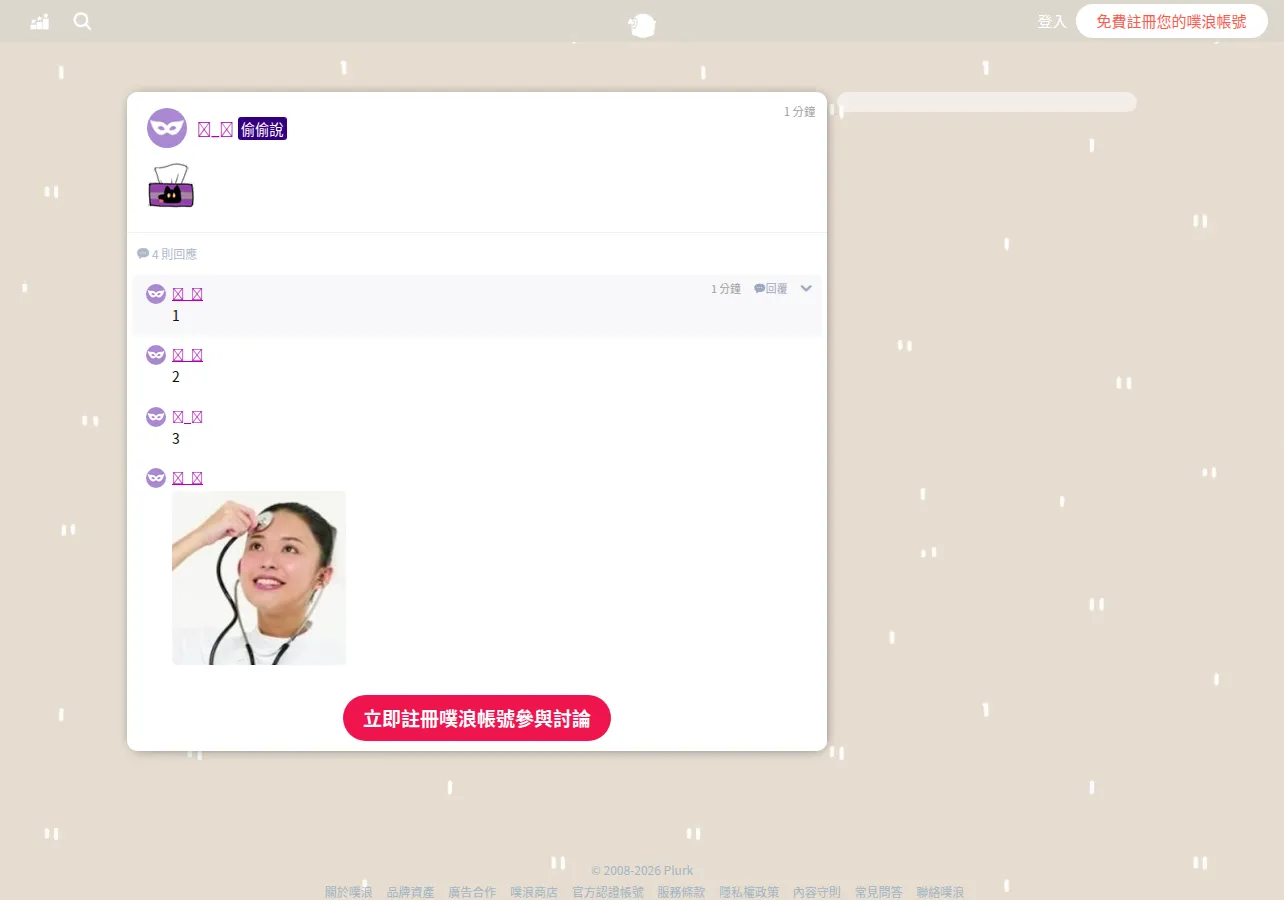
Task: Click the mask avatar beside reply 3
Action: (x=156, y=417)
